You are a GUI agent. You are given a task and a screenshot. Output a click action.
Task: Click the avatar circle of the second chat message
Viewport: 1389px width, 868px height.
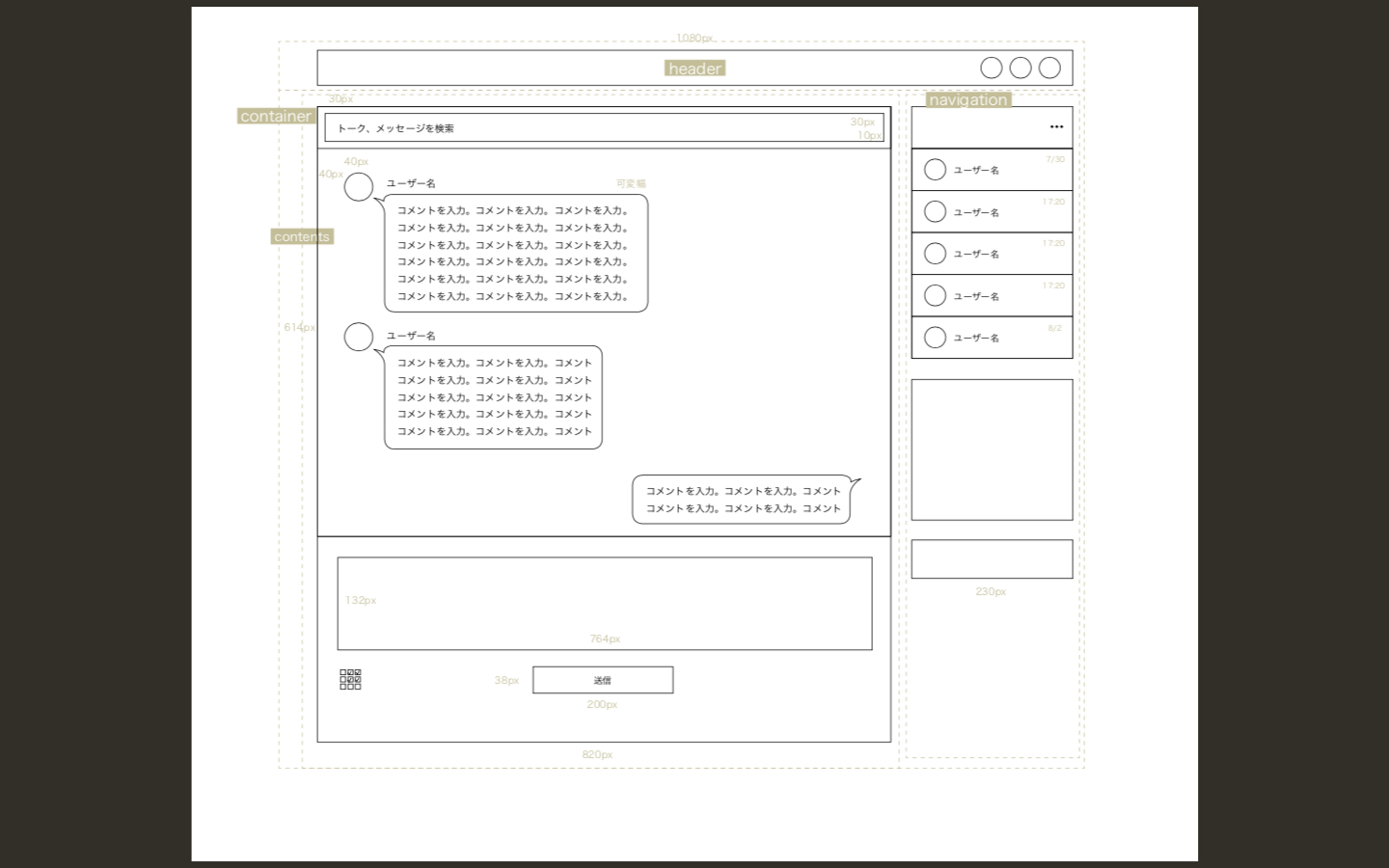pos(359,337)
